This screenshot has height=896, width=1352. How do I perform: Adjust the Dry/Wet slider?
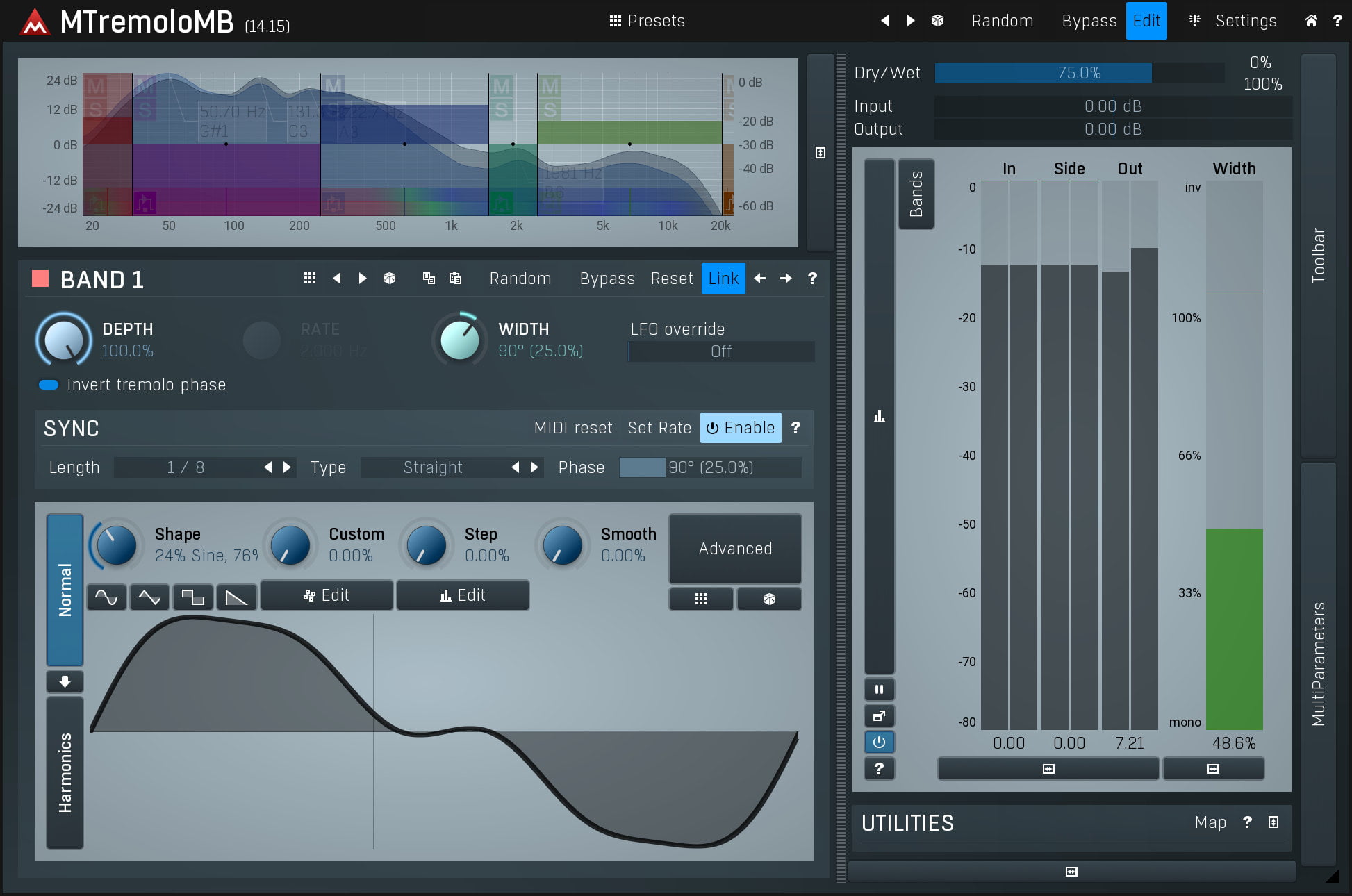coord(1079,73)
